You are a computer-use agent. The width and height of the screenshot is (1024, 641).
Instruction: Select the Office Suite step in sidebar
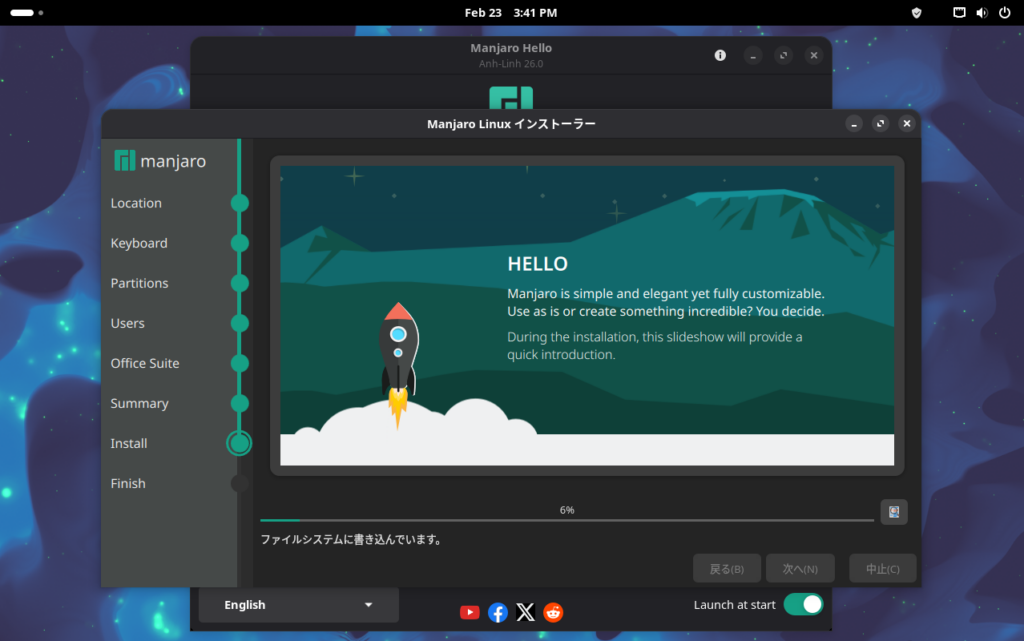point(145,363)
